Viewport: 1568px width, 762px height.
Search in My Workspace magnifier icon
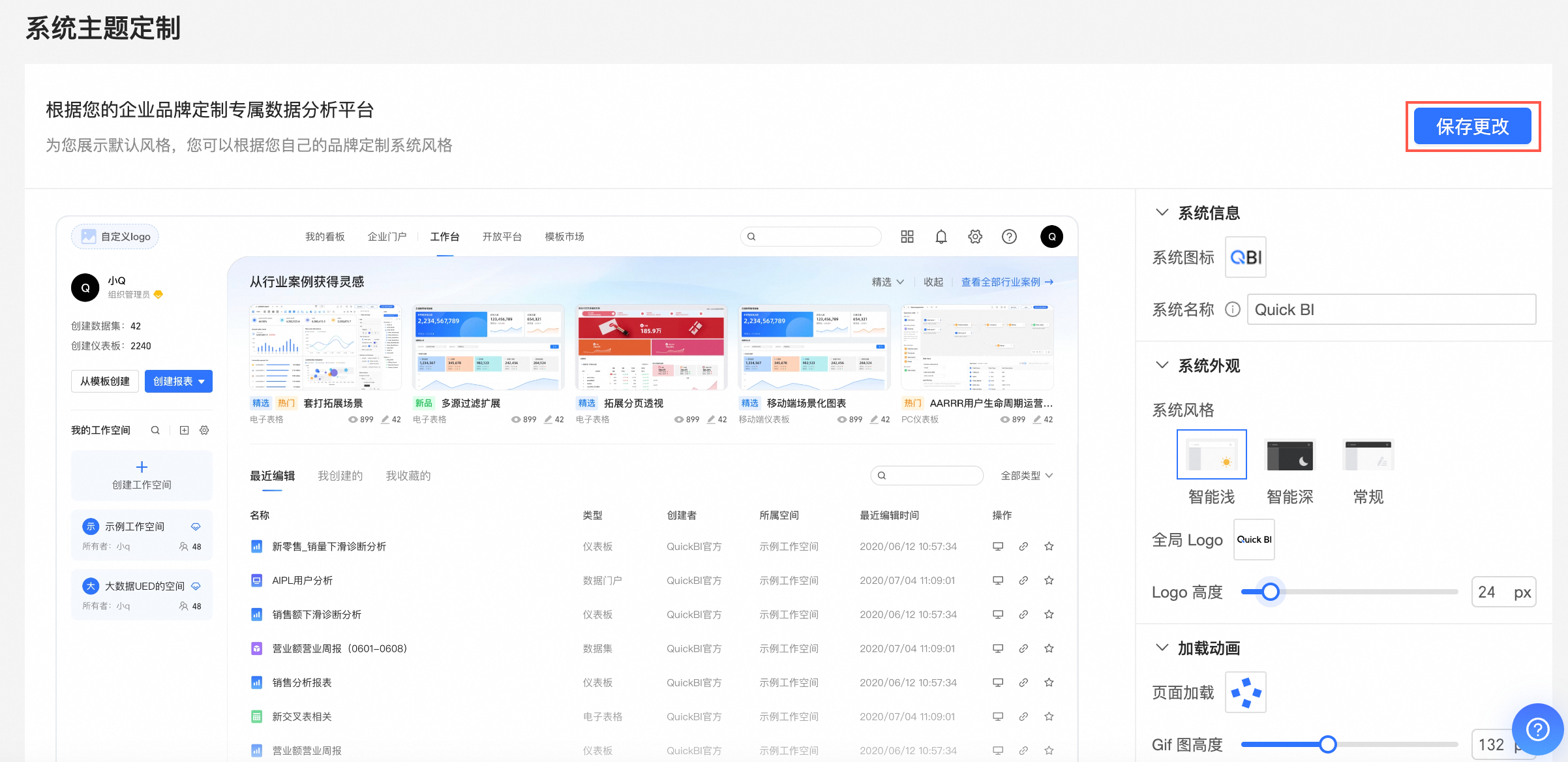155,430
